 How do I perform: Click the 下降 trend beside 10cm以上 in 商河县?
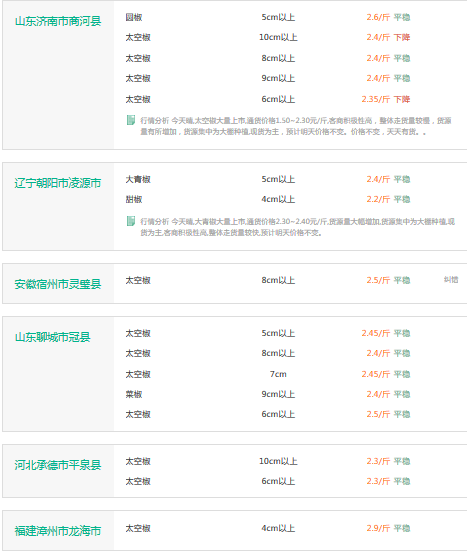402,37
